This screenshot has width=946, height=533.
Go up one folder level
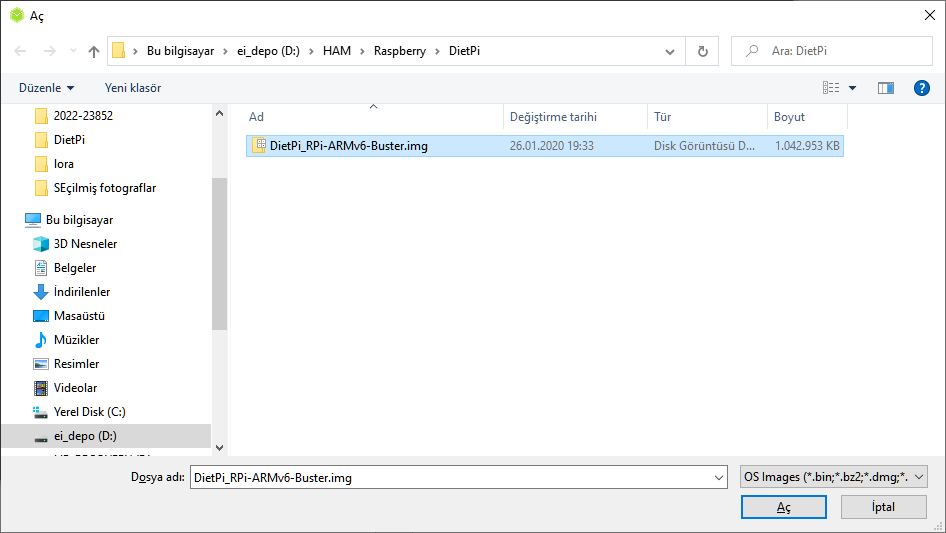point(94,51)
